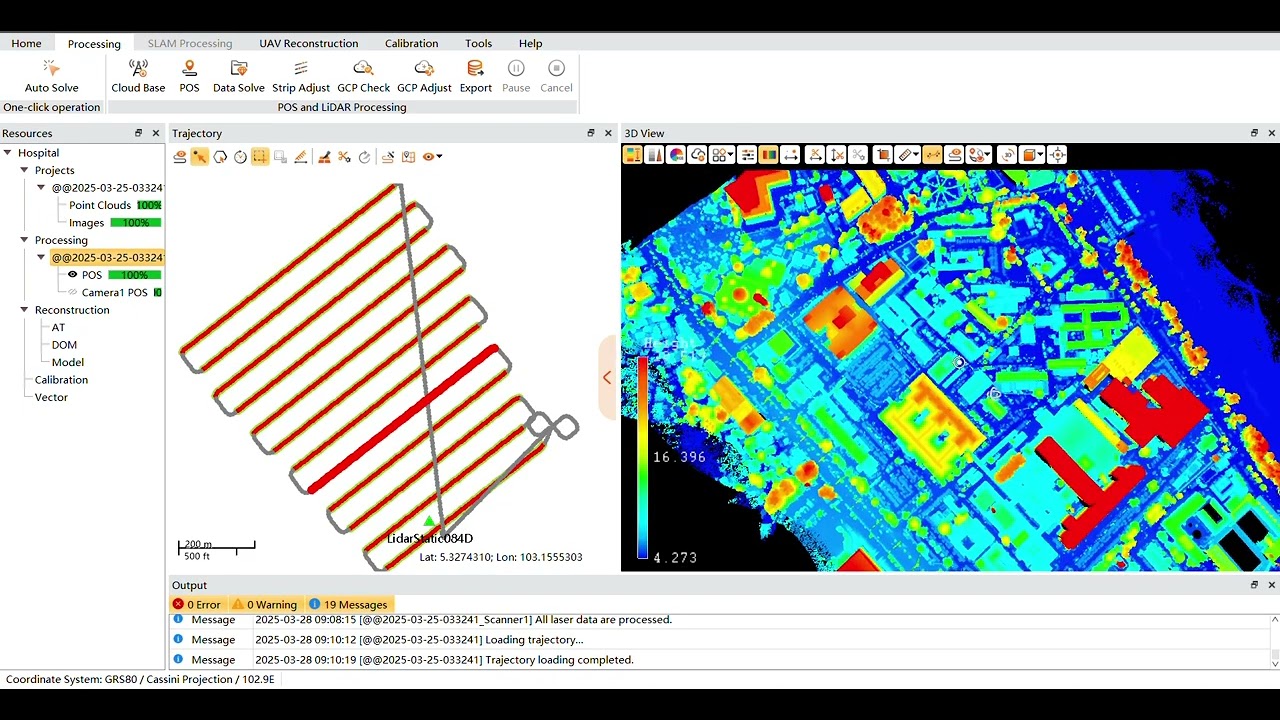Image resolution: width=1280 pixels, height=720 pixels.
Task: Open the map pin dropdown in 3D View toolbar
Action: 987,155
